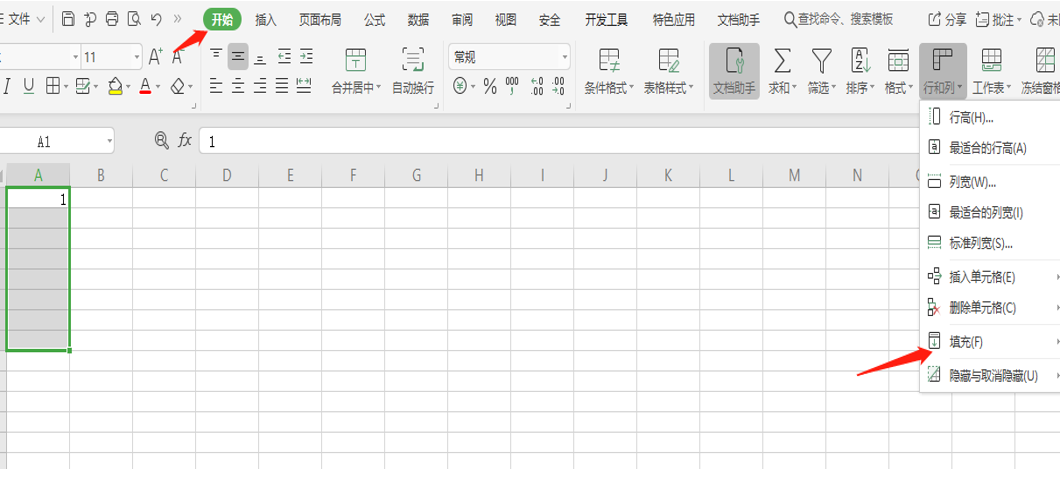The image size is (1061, 489).
Task: Choose 填充(F) in the menu
Action: tap(990, 342)
